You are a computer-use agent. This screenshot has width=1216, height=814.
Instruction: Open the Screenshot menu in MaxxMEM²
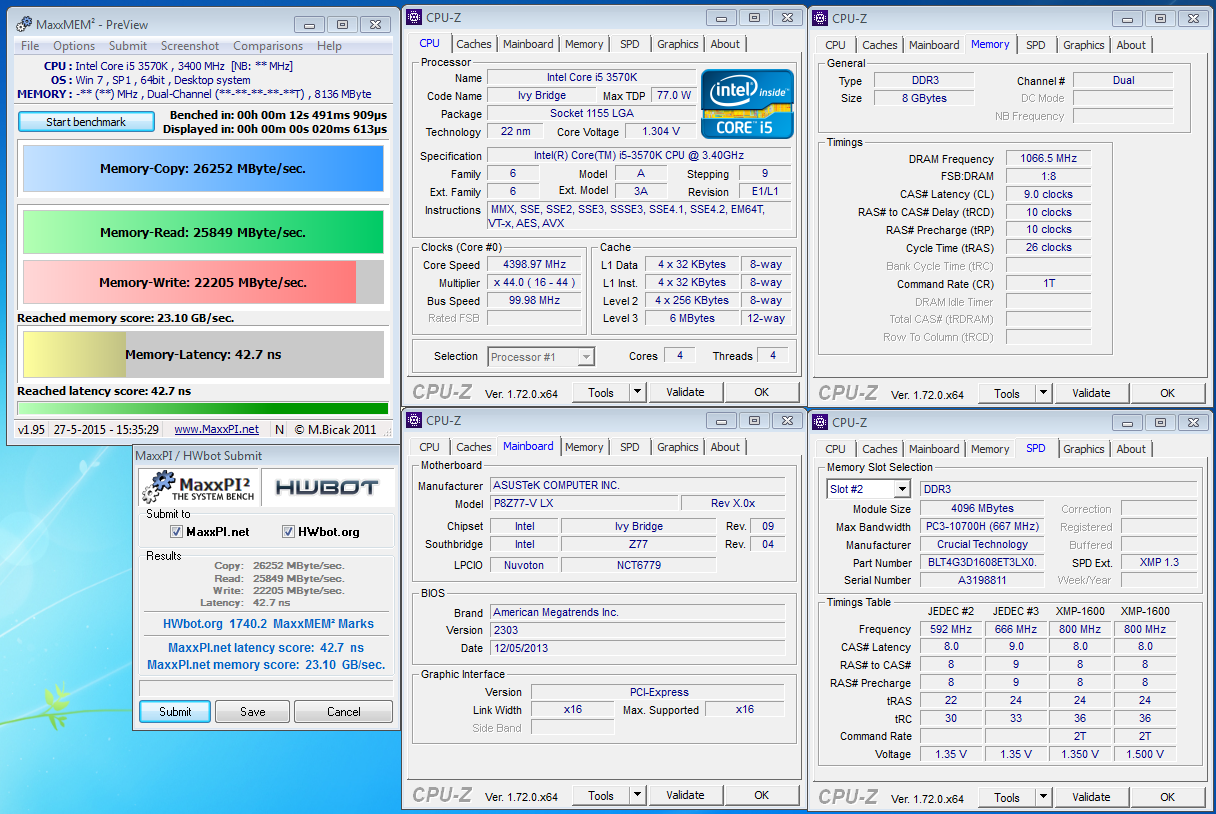coord(190,46)
